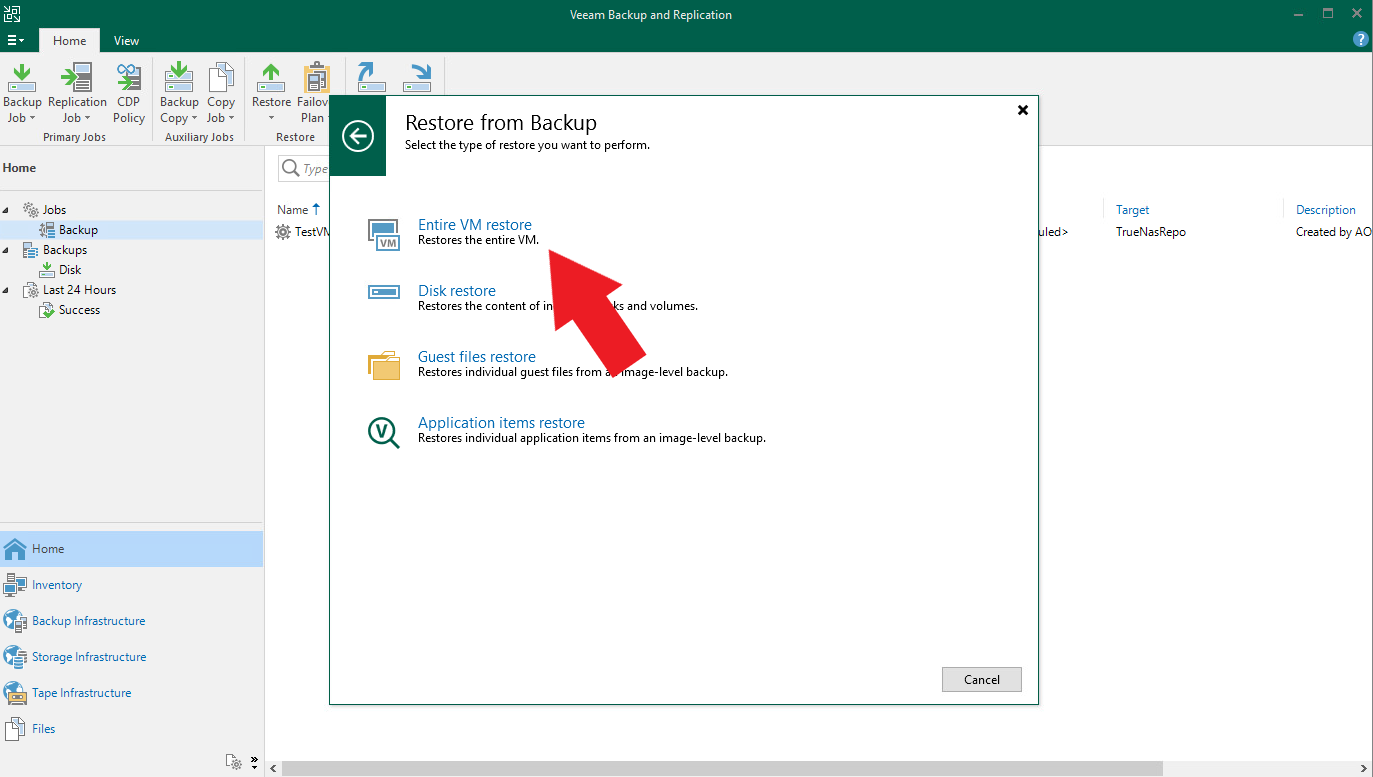Open the Replication Job dropdown arrow
The width and height of the screenshot is (1373, 777).
pos(87,118)
